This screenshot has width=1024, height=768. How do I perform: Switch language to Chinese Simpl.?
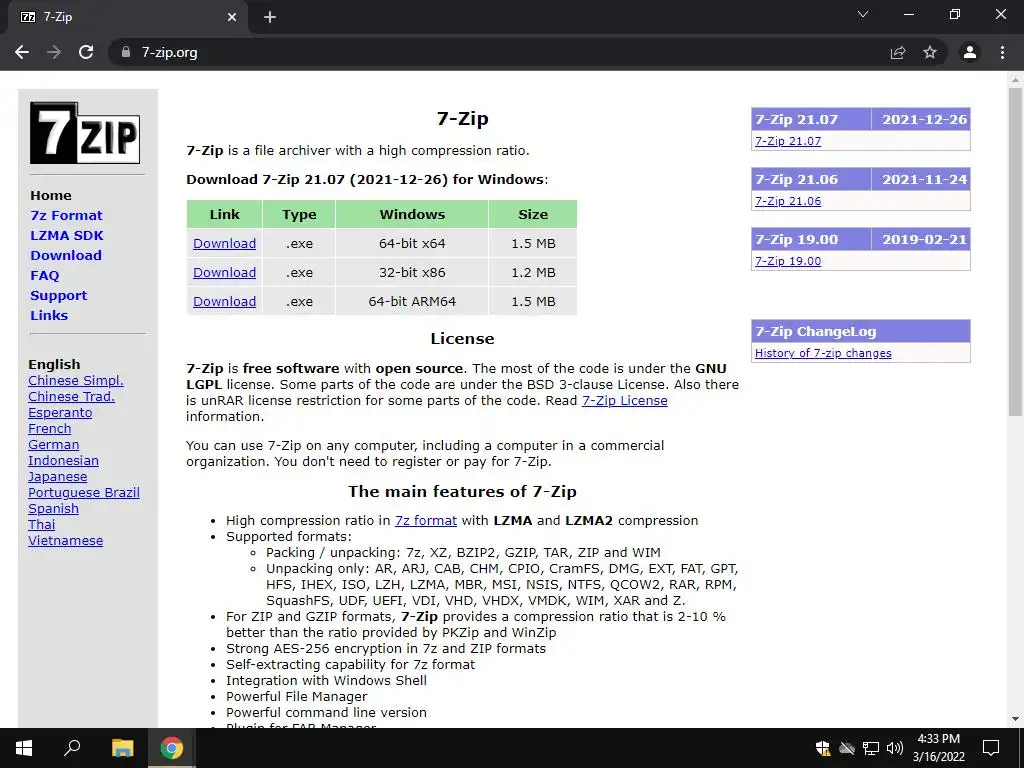(76, 381)
